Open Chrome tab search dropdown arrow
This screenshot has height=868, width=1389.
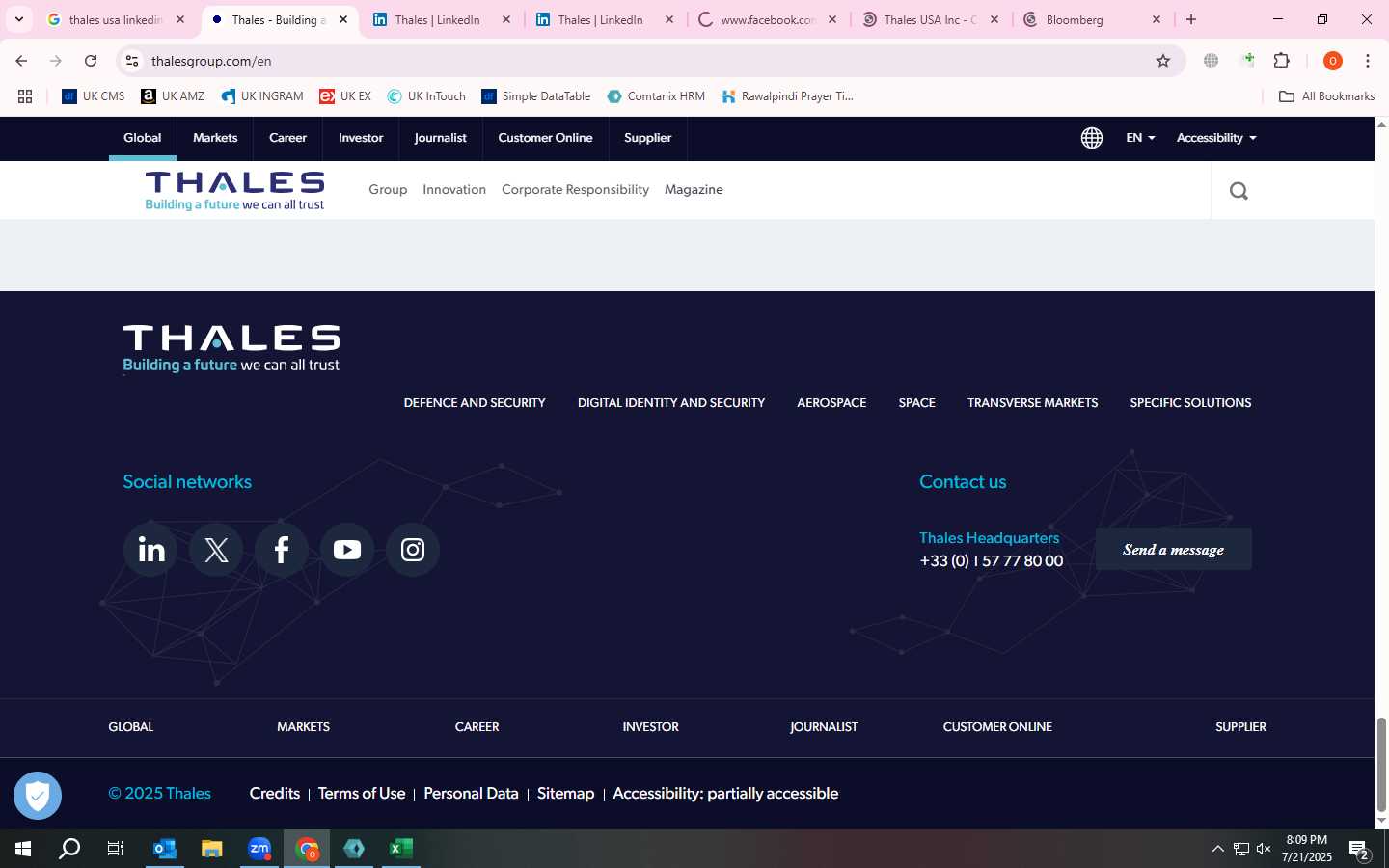(x=19, y=19)
